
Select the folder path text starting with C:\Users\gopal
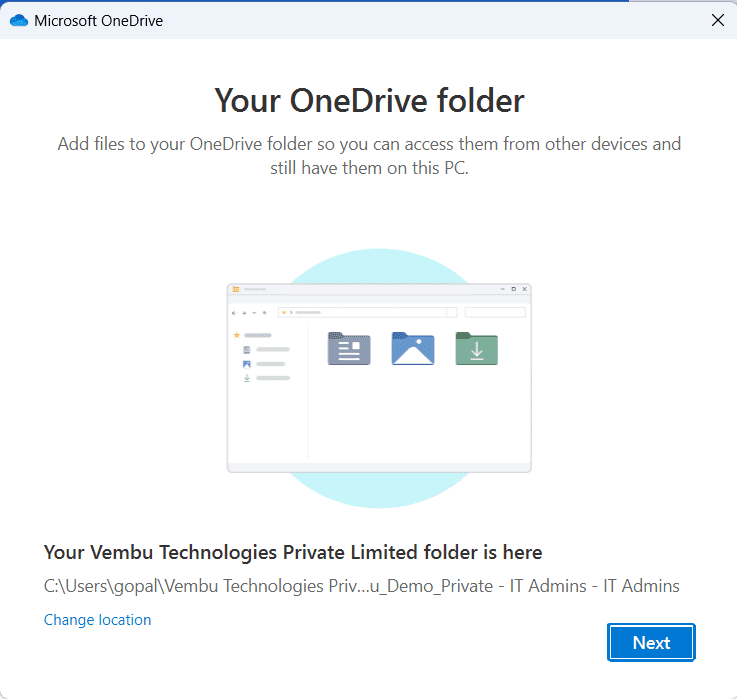[361, 586]
